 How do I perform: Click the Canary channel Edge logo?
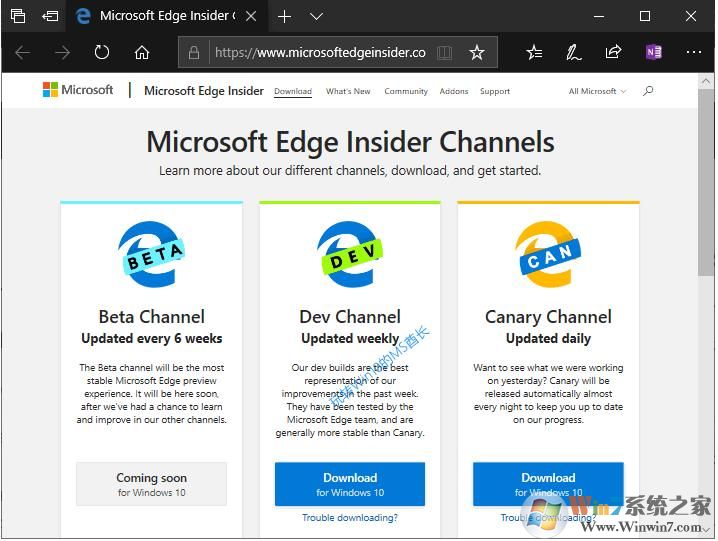click(548, 254)
